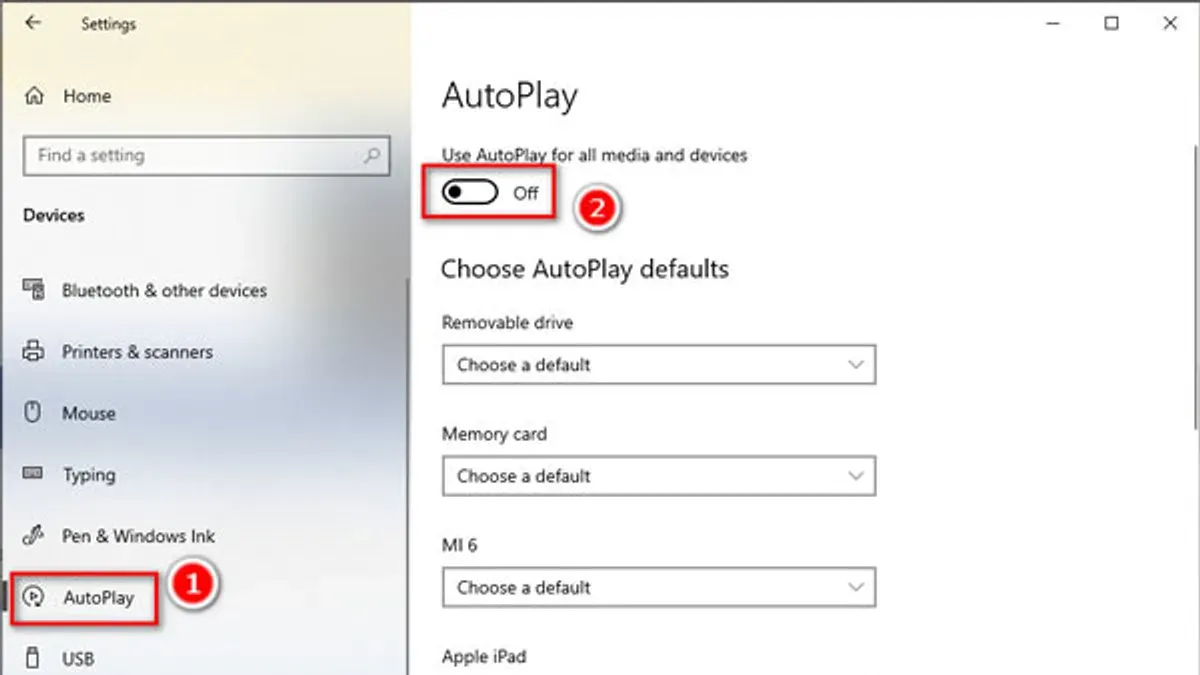Image resolution: width=1200 pixels, height=675 pixels.
Task: Select Bluetooth & other devices page
Action: (164, 291)
